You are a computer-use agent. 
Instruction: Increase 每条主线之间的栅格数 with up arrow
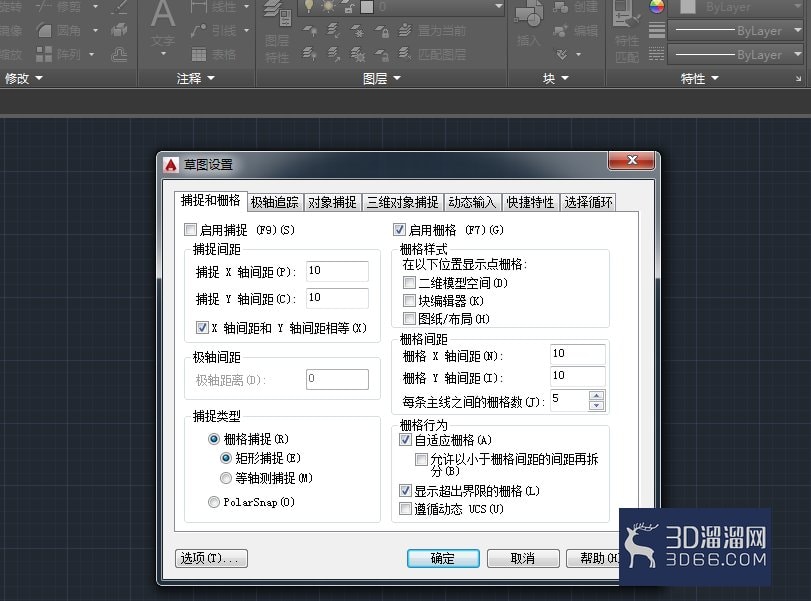point(596,396)
